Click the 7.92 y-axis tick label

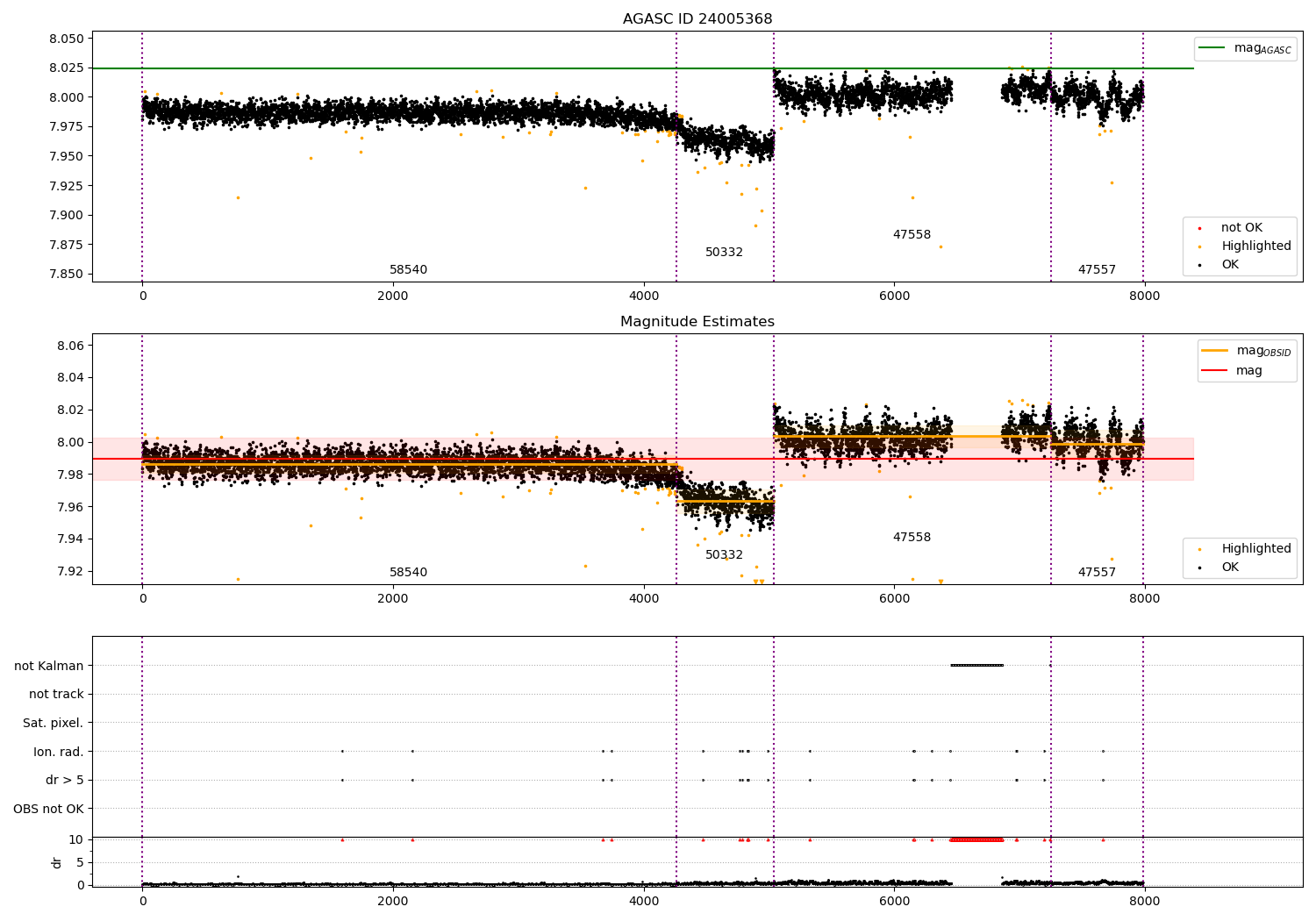(71, 572)
